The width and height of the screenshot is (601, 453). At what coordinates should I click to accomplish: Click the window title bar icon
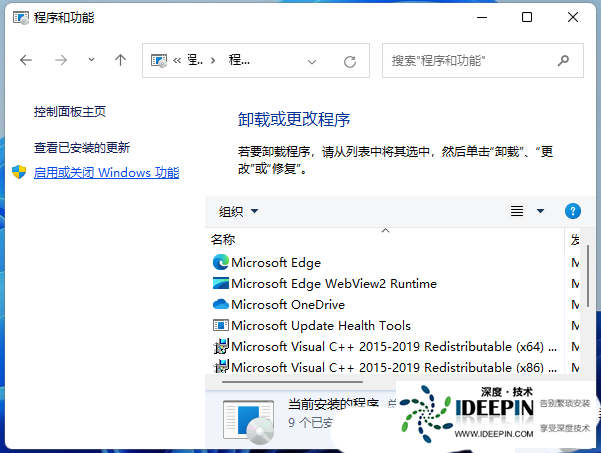tap(21, 18)
